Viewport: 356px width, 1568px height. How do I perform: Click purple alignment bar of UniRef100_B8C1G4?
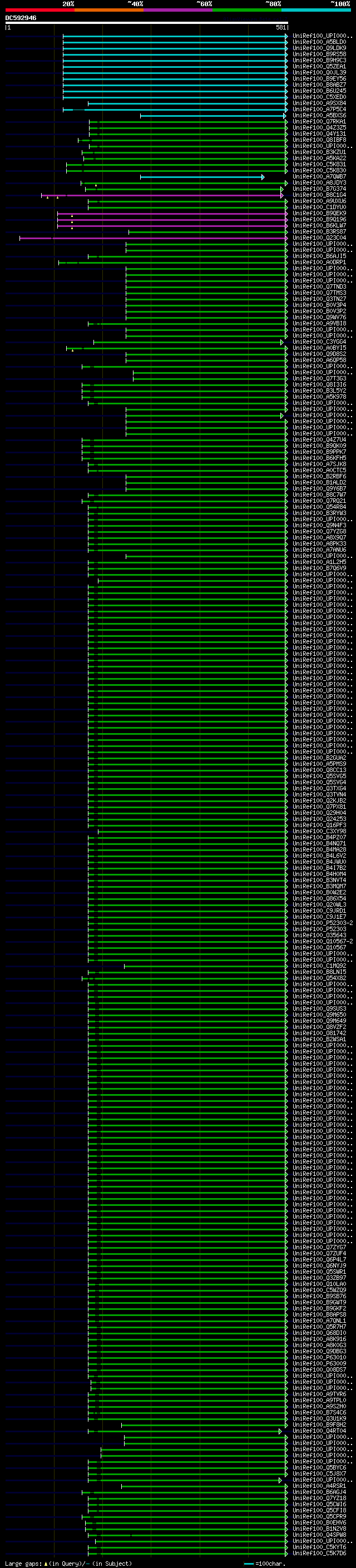point(162,195)
